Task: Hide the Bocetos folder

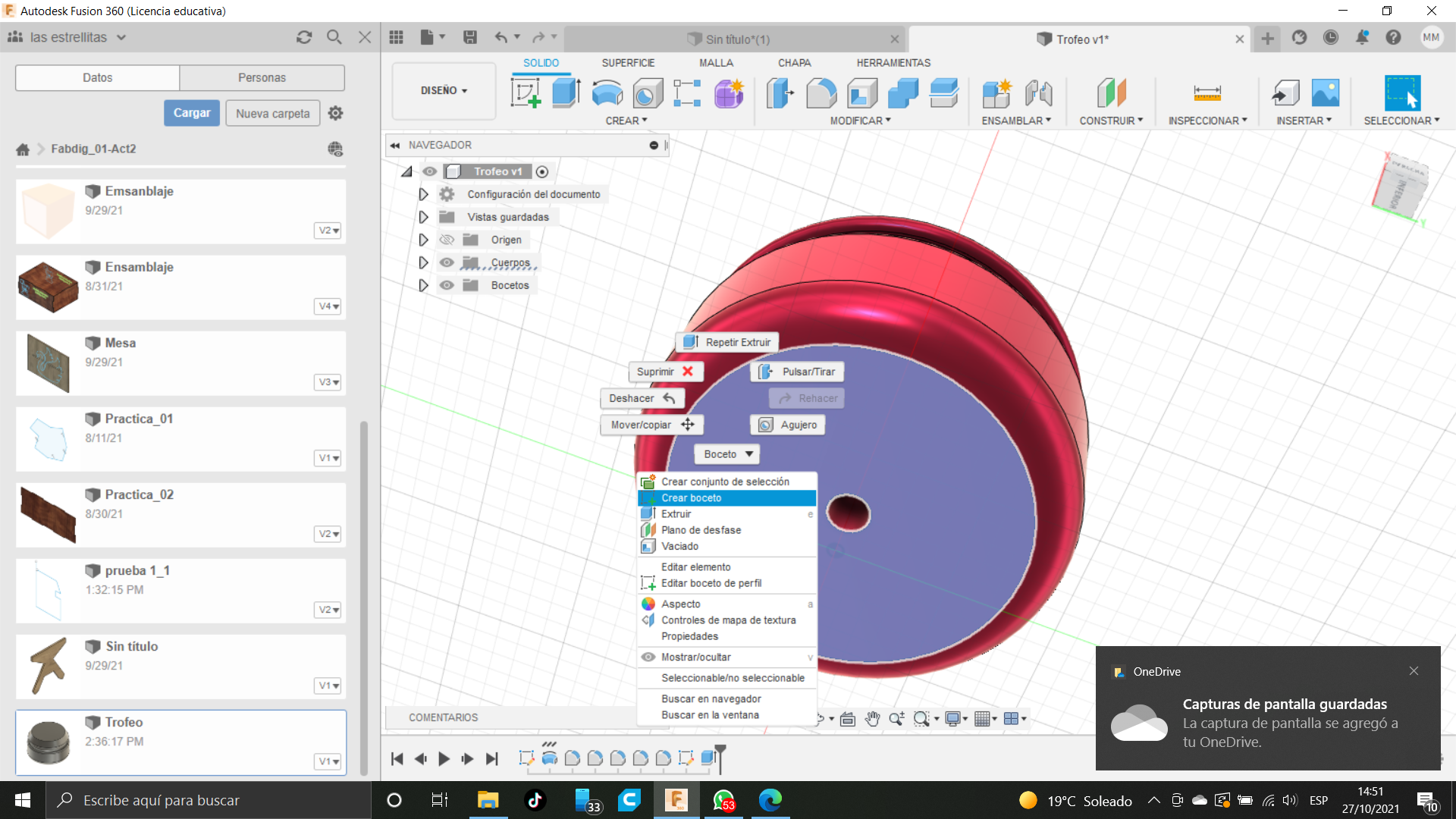Action: tap(447, 285)
